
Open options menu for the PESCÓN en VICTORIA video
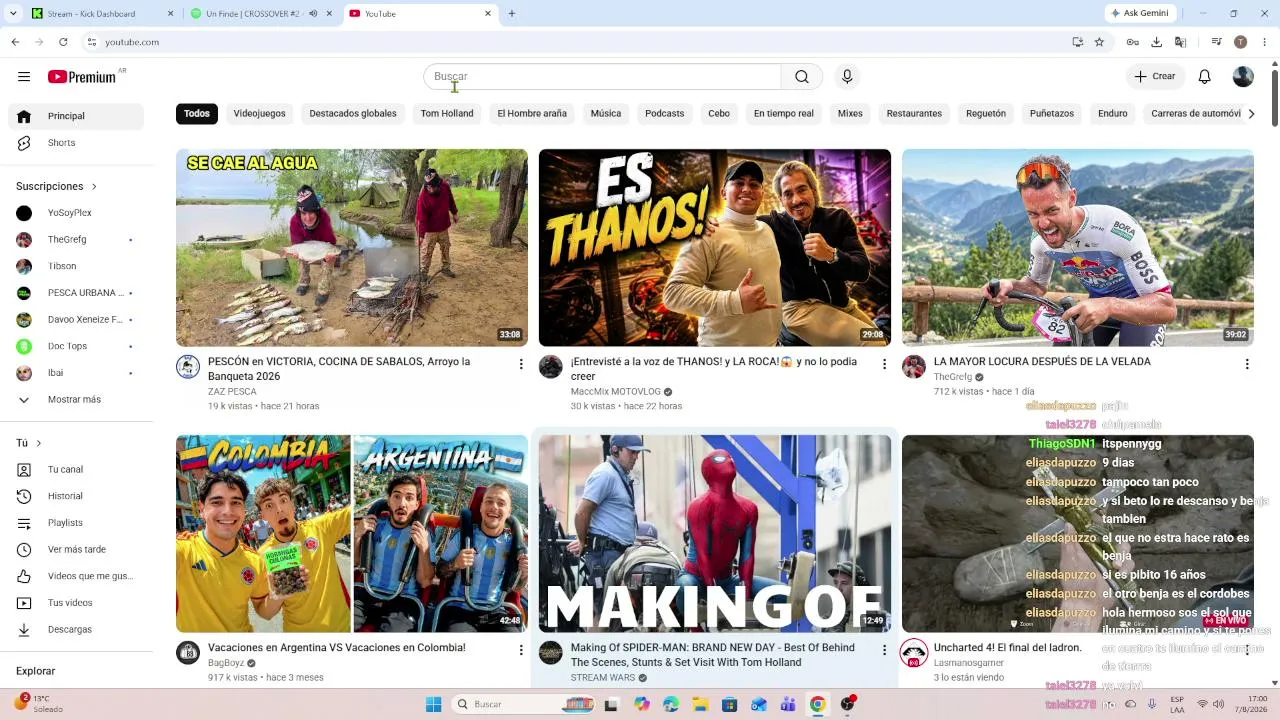click(521, 364)
